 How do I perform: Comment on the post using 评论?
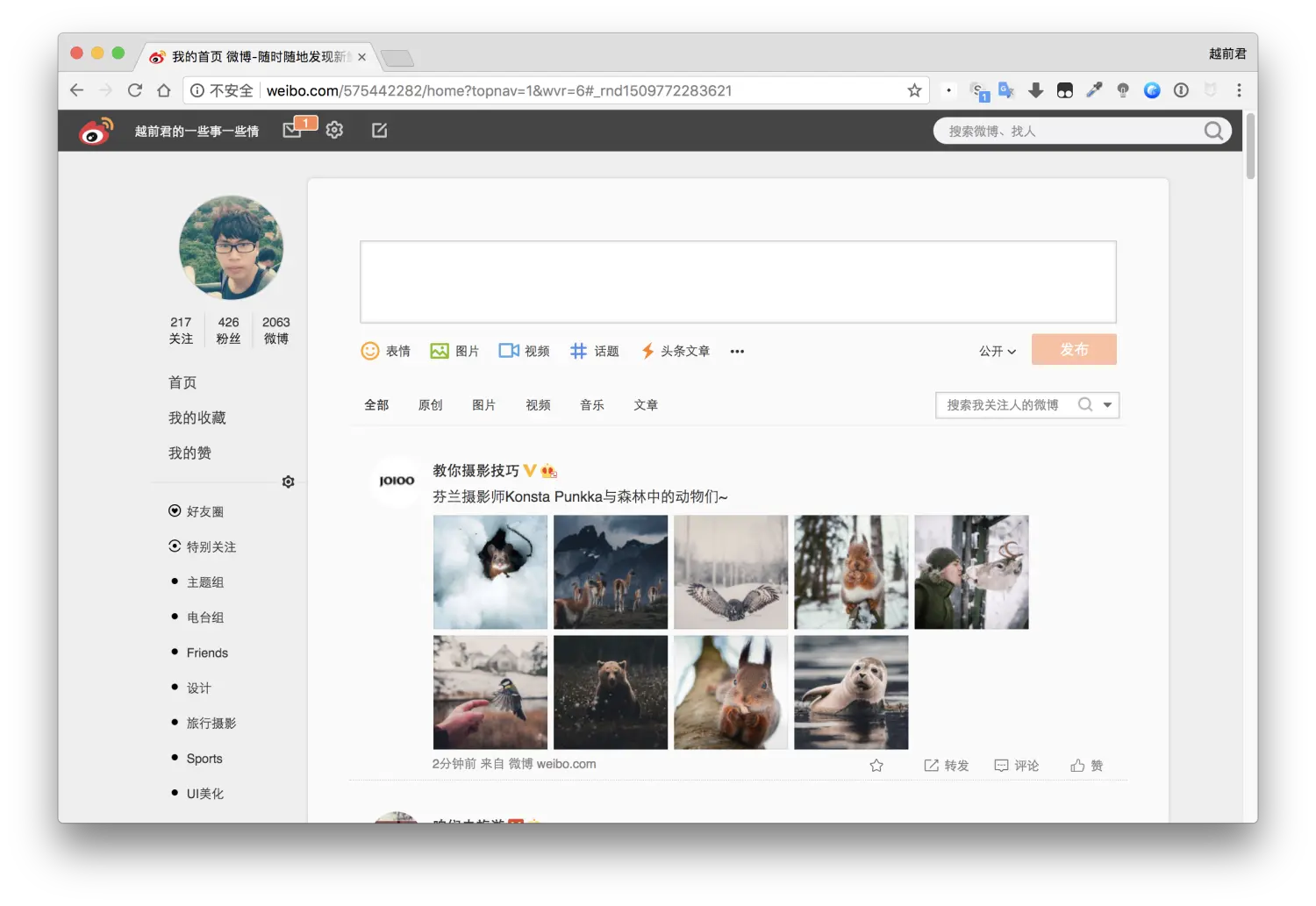[1016, 766]
